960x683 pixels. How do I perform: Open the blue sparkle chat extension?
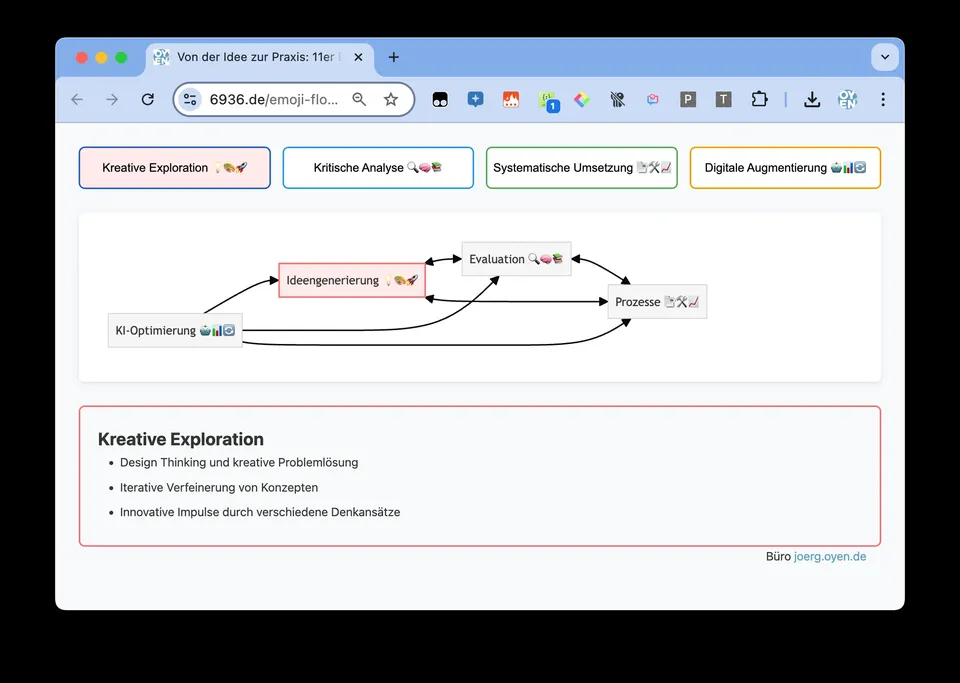476,99
